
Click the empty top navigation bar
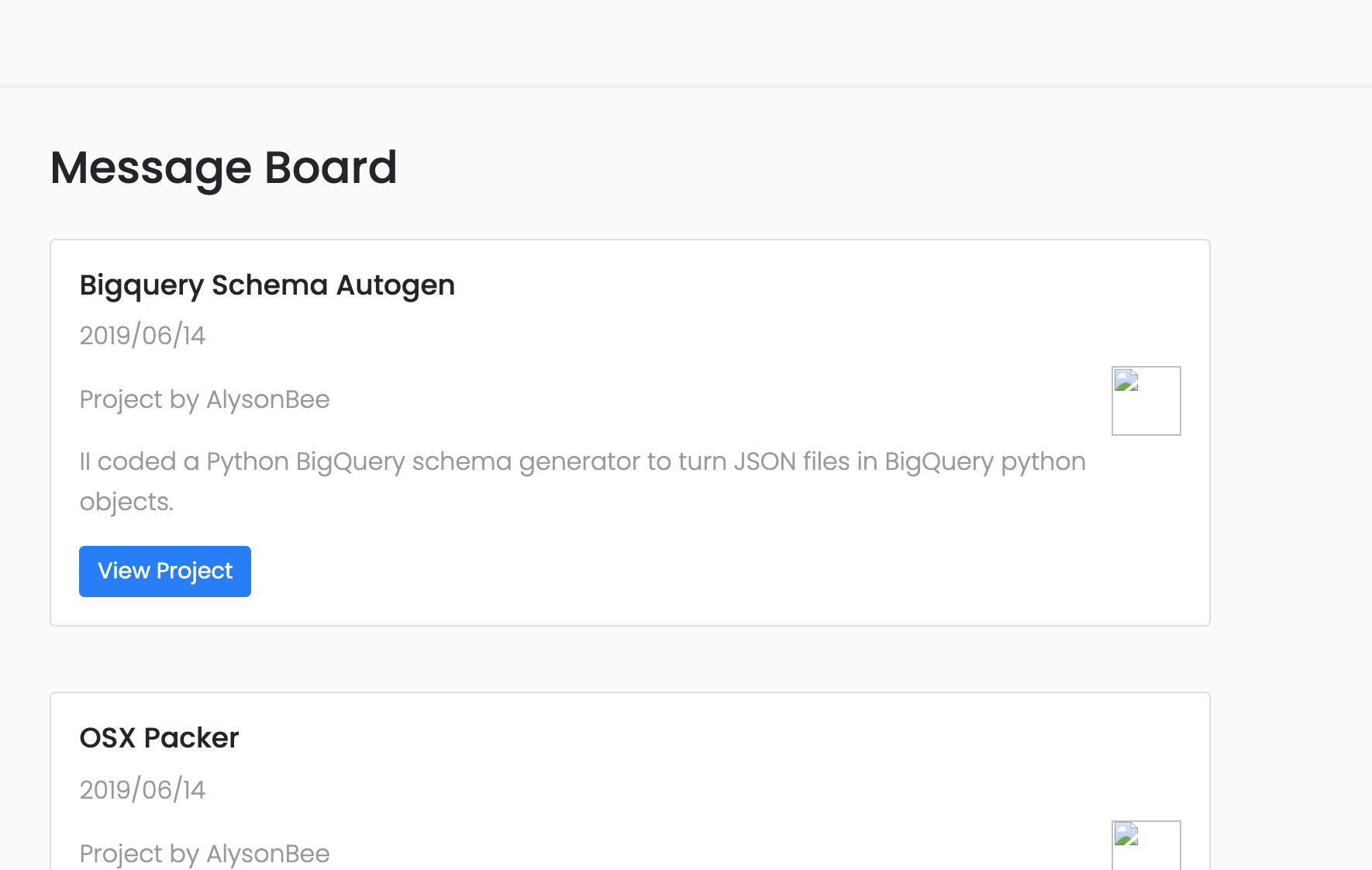[x=685, y=43]
